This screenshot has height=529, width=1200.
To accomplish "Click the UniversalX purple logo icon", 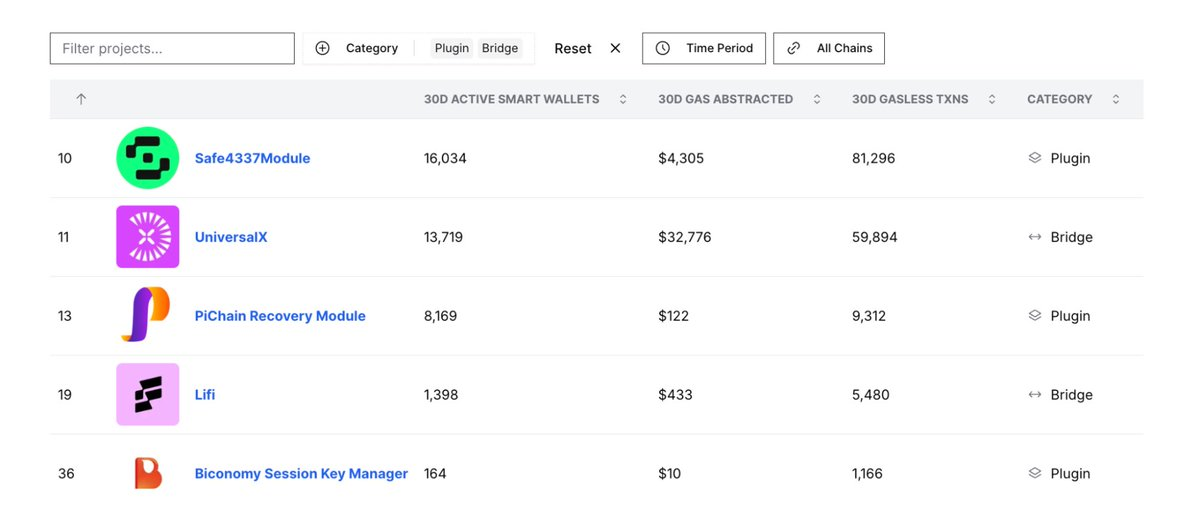I will point(147,237).
